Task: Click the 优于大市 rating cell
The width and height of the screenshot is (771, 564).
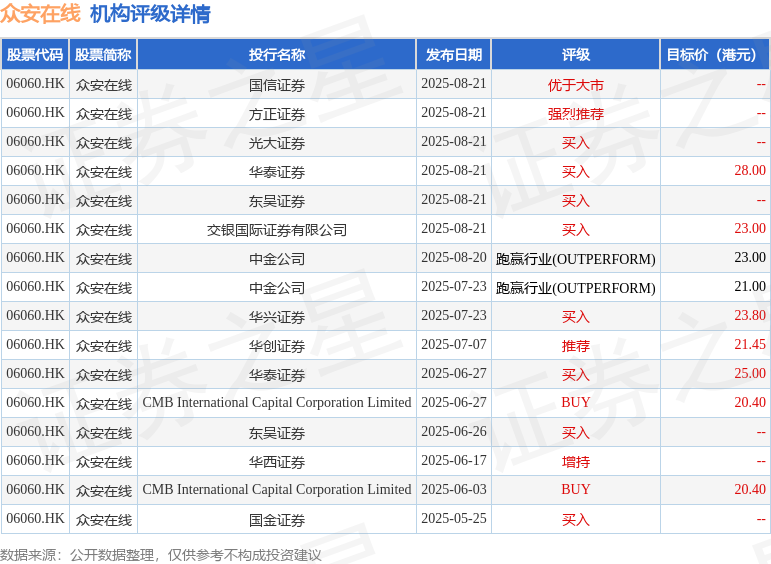Action: click(576, 85)
